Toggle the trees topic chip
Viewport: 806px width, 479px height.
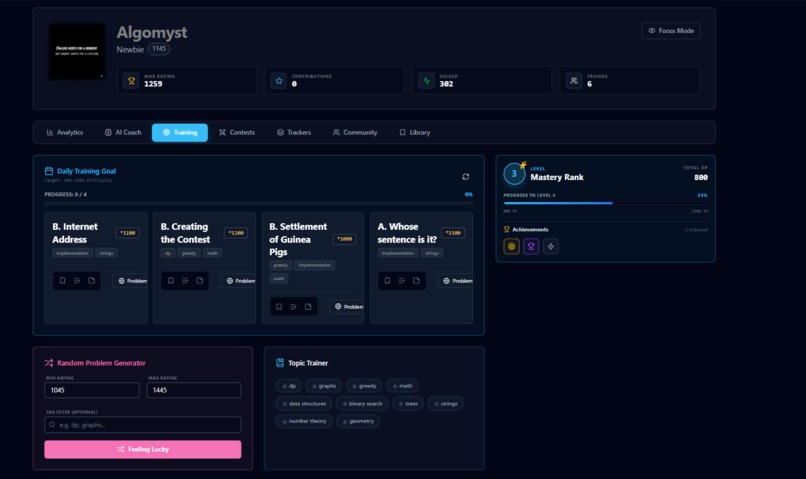pyautogui.click(x=408, y=404)
